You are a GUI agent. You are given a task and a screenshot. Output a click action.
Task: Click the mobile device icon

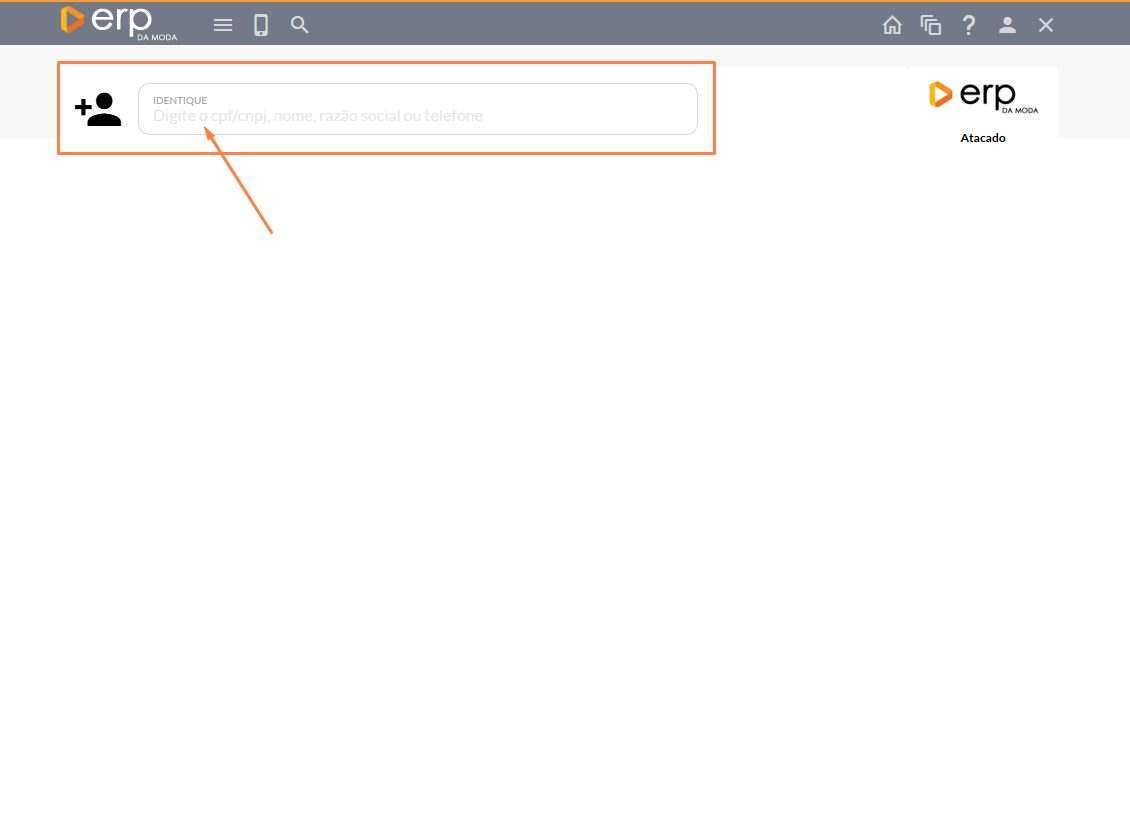tap(261, 25)
